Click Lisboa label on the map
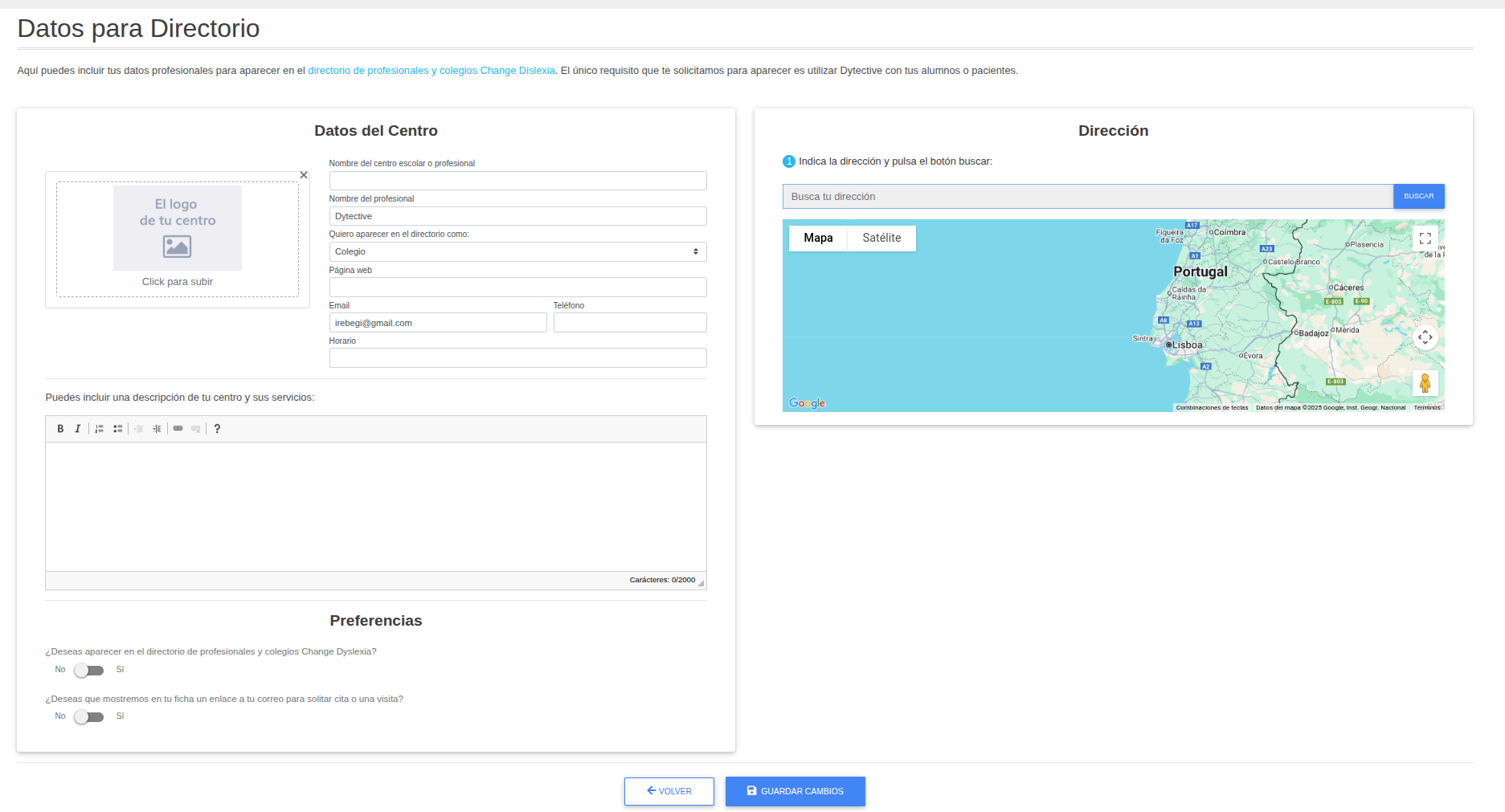This screenshot has height=812, width=1505. [x=1187, y=345]
